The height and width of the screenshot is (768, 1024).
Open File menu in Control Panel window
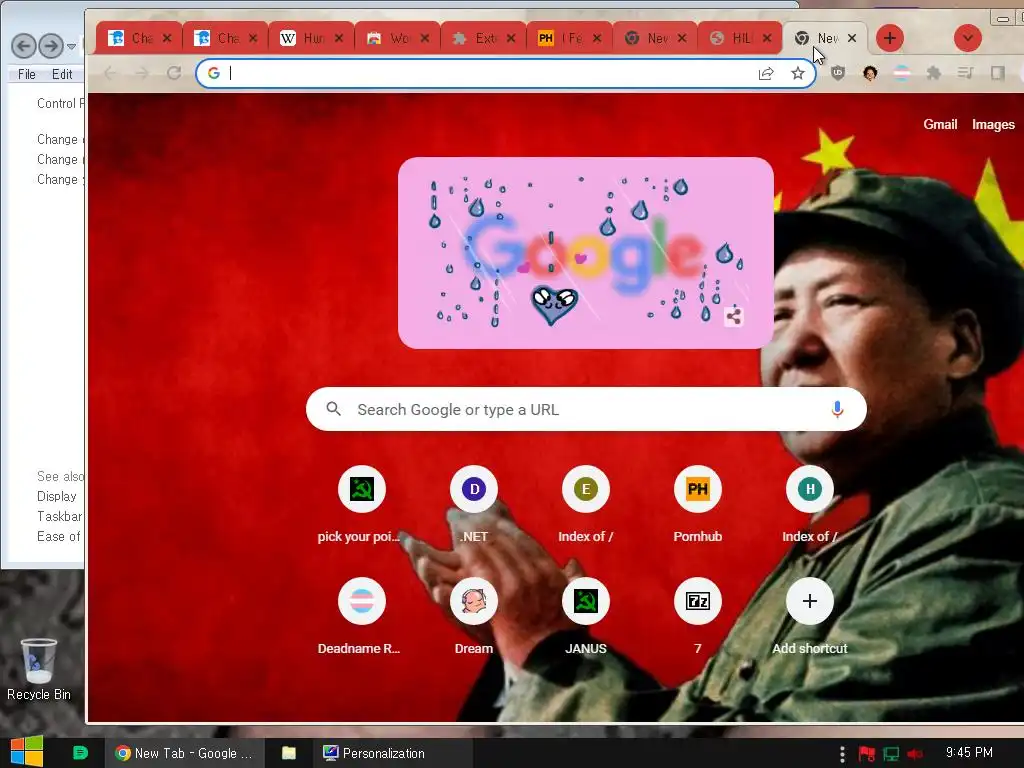coord(27,74)
